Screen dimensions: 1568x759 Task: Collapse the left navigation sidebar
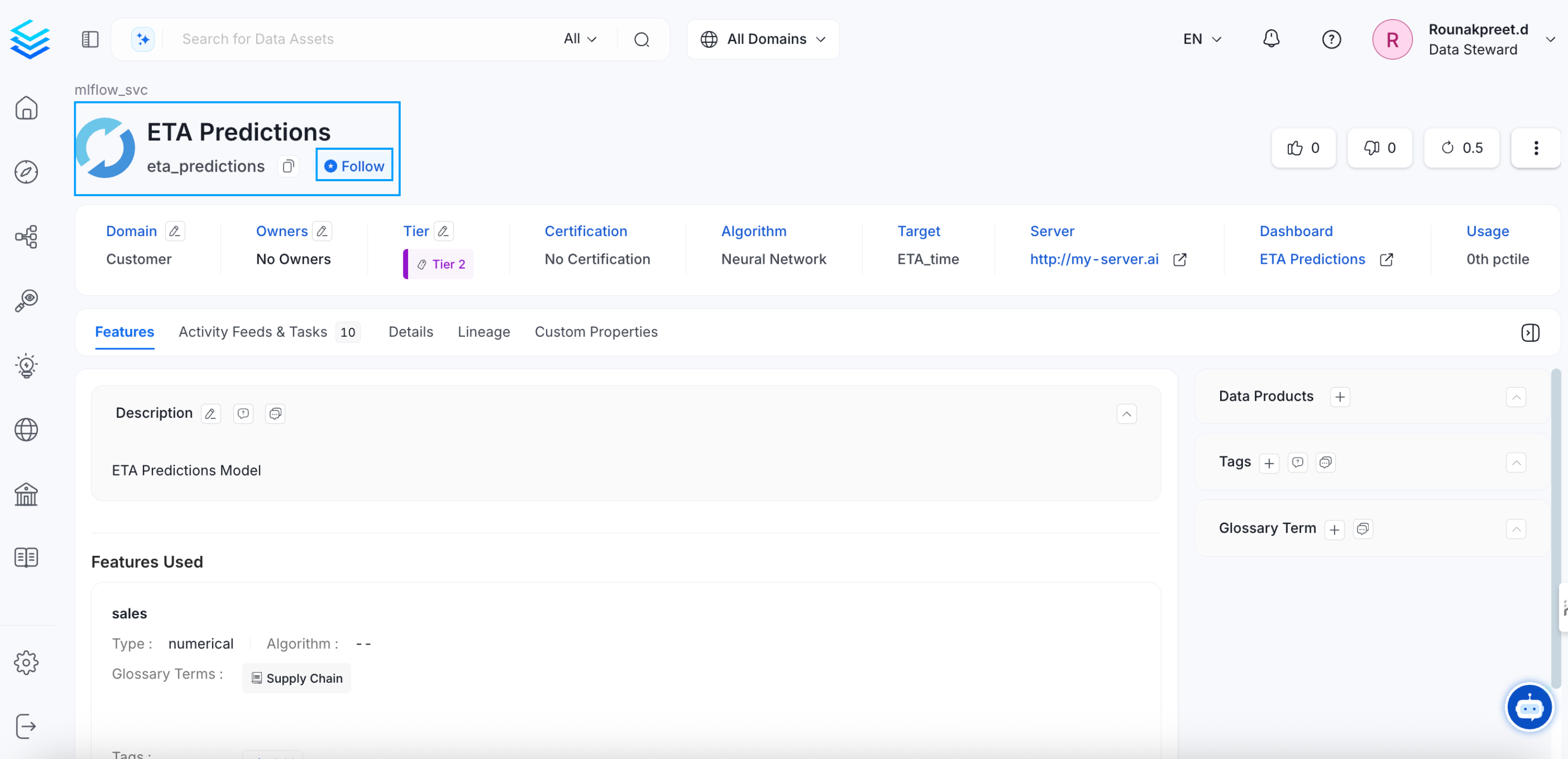click(90, 38)
